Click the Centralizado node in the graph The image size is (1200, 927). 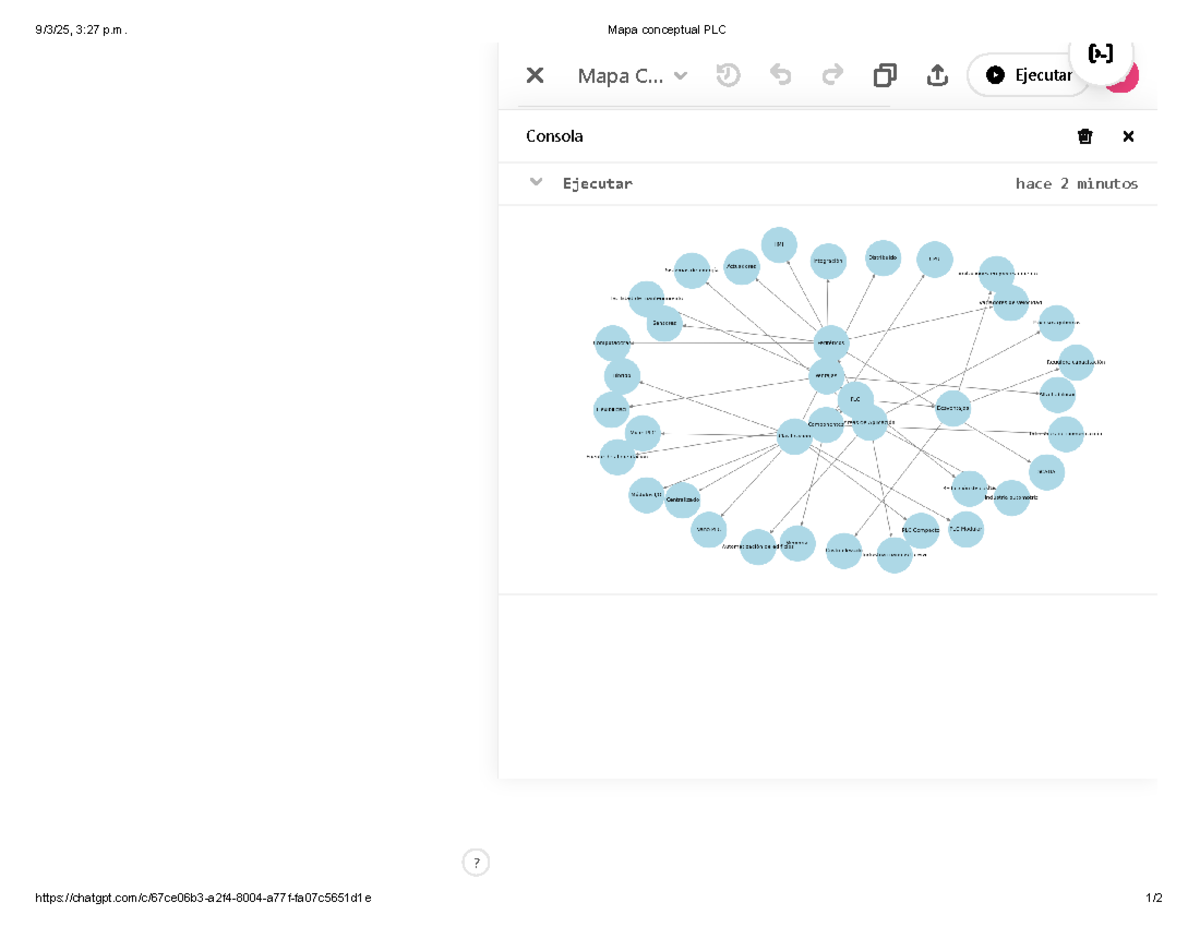pos(682,499)
